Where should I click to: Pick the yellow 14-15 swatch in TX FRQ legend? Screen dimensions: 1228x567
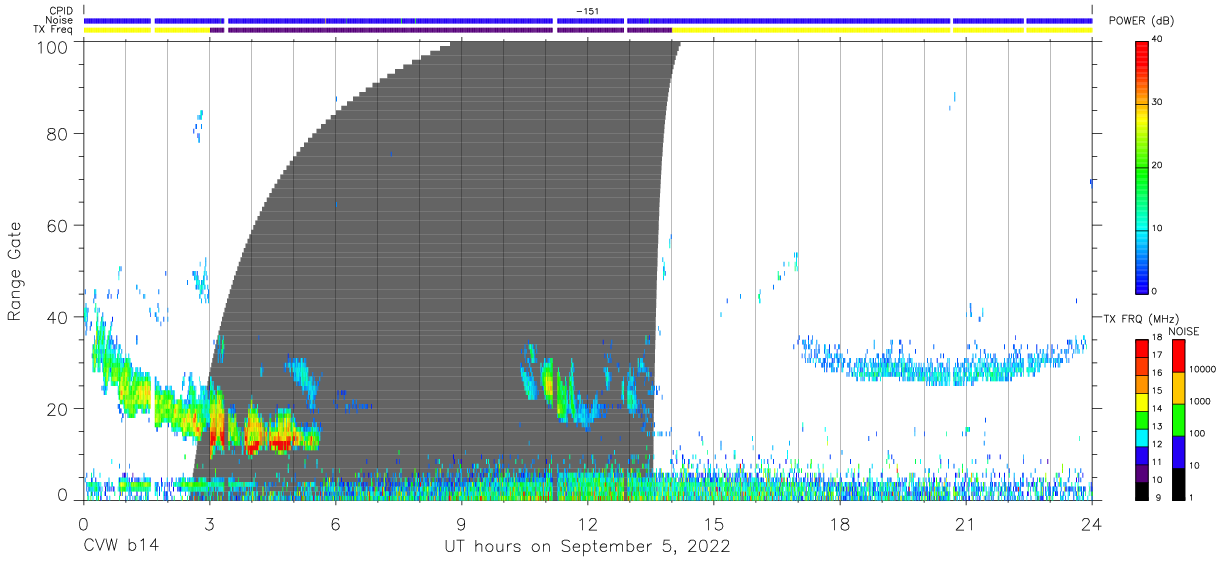click(x=1141, y=402)
